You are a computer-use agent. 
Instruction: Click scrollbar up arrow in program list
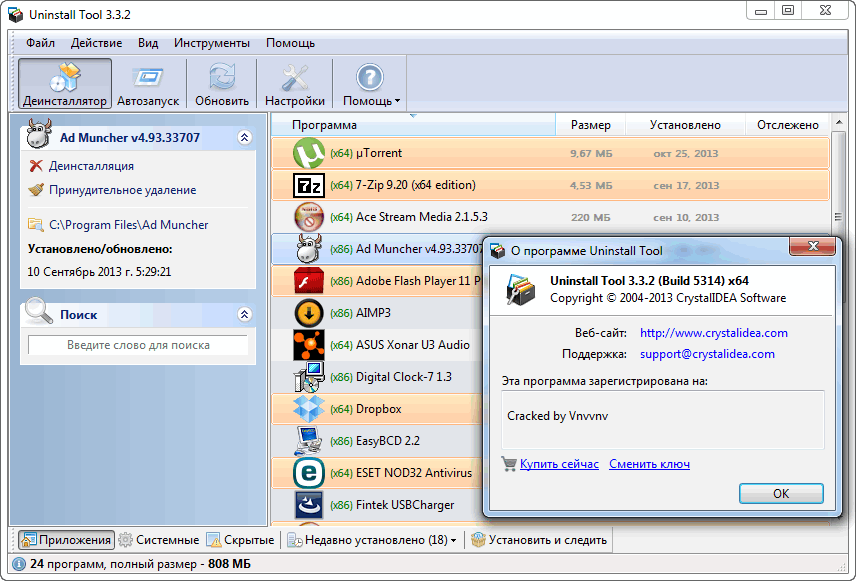(838, 123)
